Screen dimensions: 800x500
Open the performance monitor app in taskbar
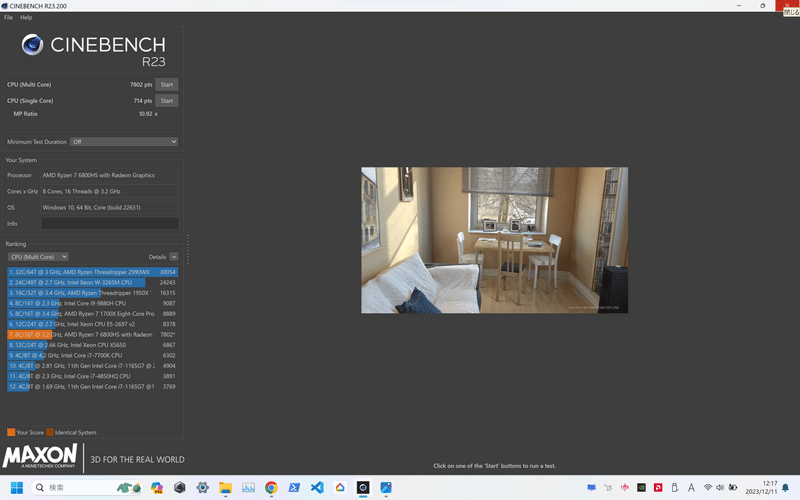pos(248,488)
